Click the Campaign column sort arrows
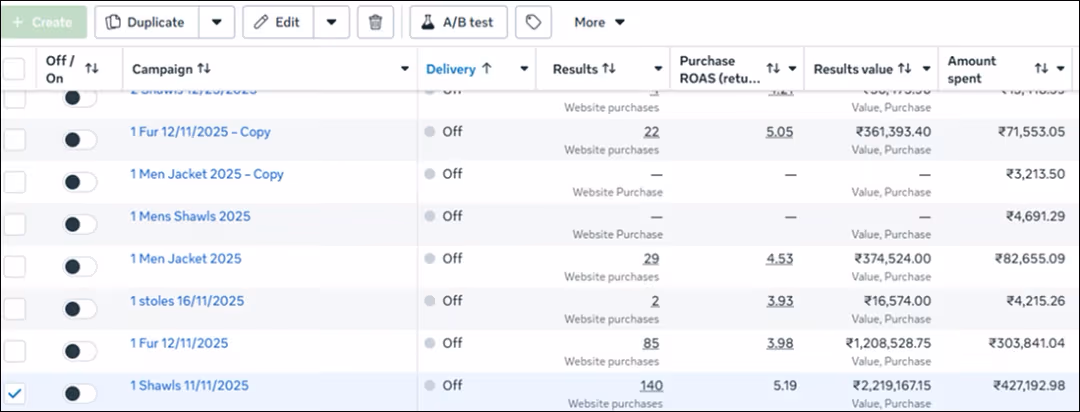Viewport: 1080px width, 412px height. 204,68
